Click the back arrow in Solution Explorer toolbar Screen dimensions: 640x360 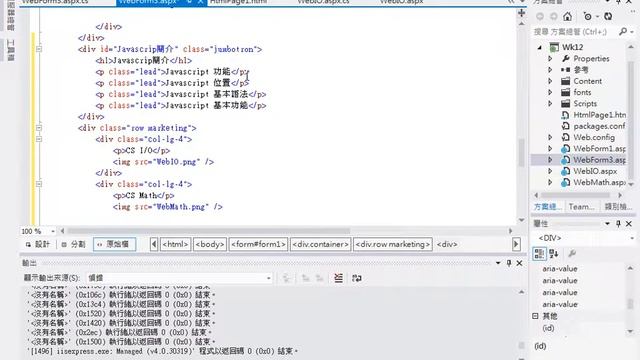pos(540,16)
